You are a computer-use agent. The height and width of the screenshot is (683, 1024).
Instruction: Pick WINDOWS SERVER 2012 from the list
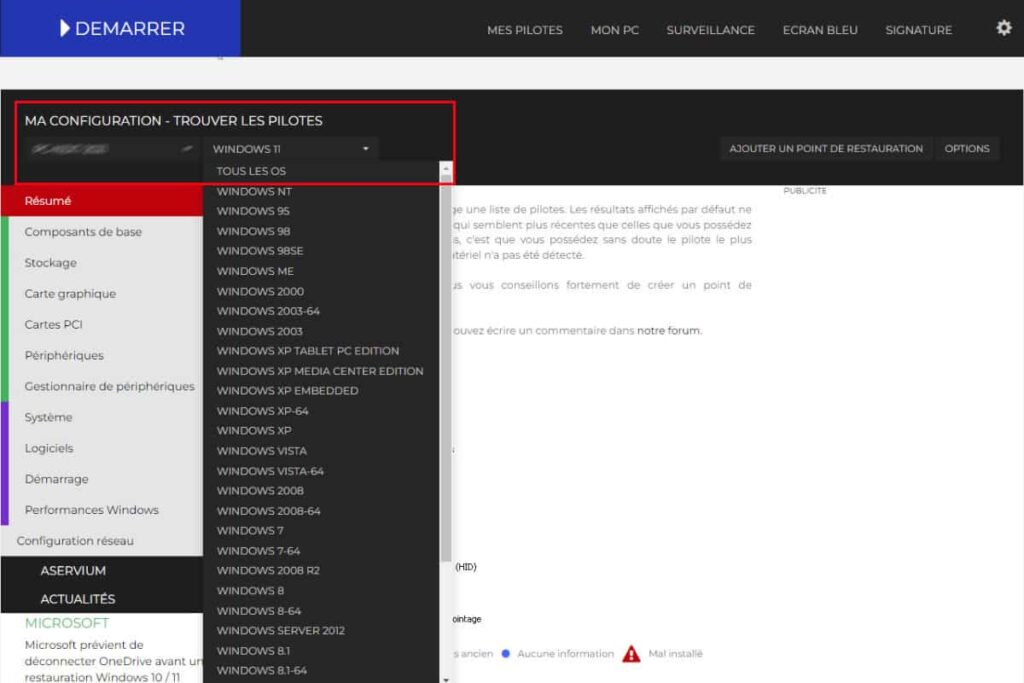coord(281,630)
